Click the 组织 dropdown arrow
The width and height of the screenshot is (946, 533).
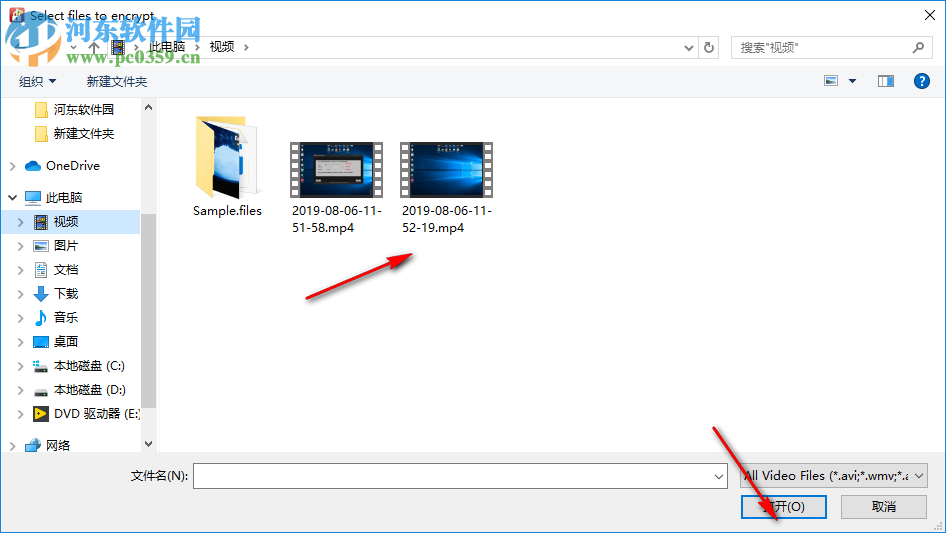(x=52, y=81)
